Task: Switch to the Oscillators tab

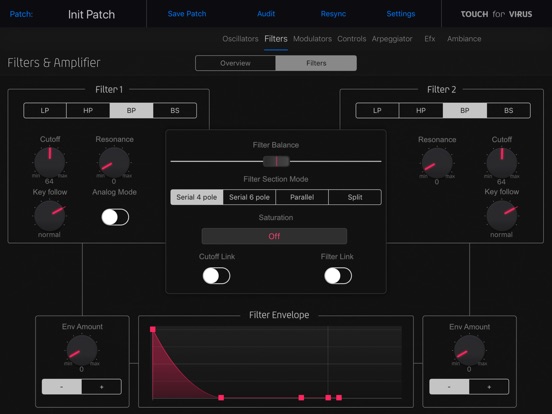Action: pos(240,39)
